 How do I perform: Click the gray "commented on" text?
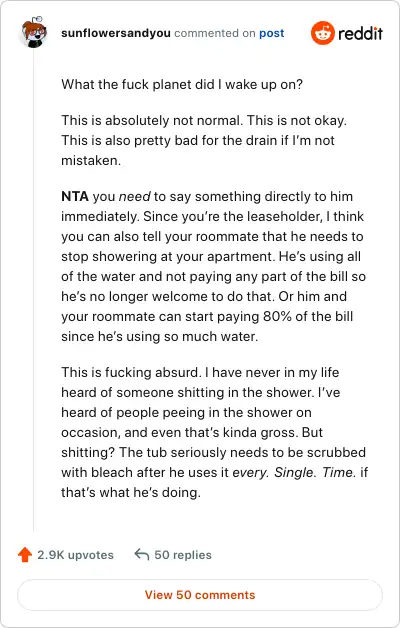click(215, 33)
